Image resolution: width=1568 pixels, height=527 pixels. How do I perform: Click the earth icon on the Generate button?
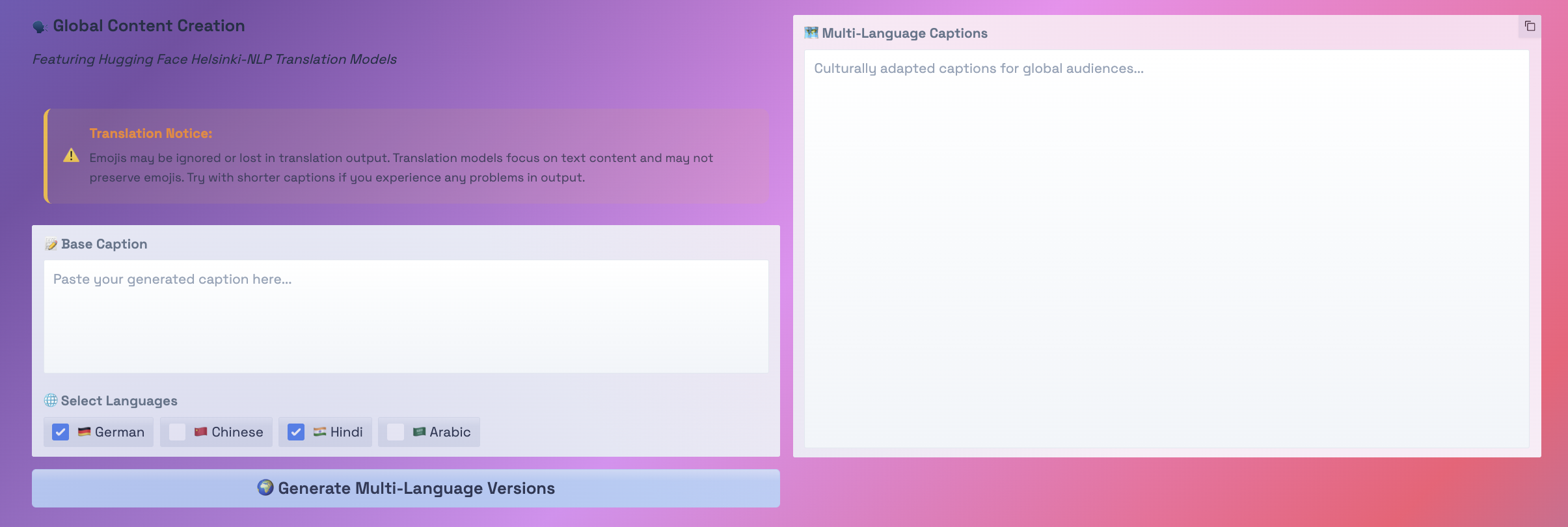(x=265, y=487)
